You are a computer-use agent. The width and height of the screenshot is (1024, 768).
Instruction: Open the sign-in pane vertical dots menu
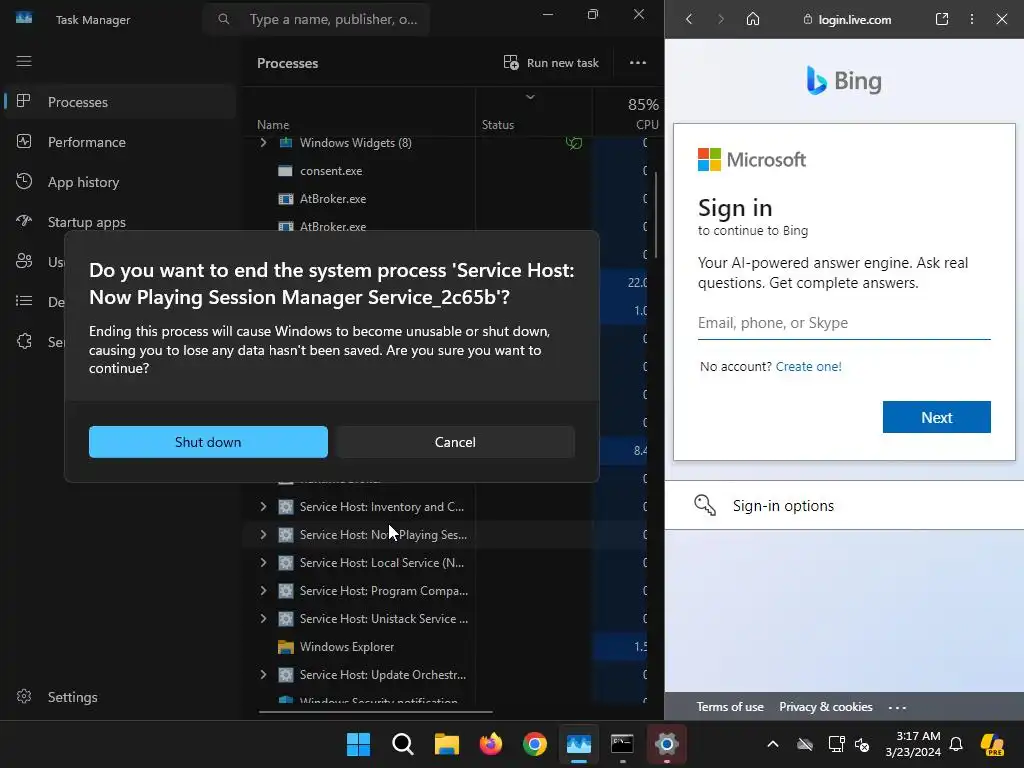pos(972,19)
